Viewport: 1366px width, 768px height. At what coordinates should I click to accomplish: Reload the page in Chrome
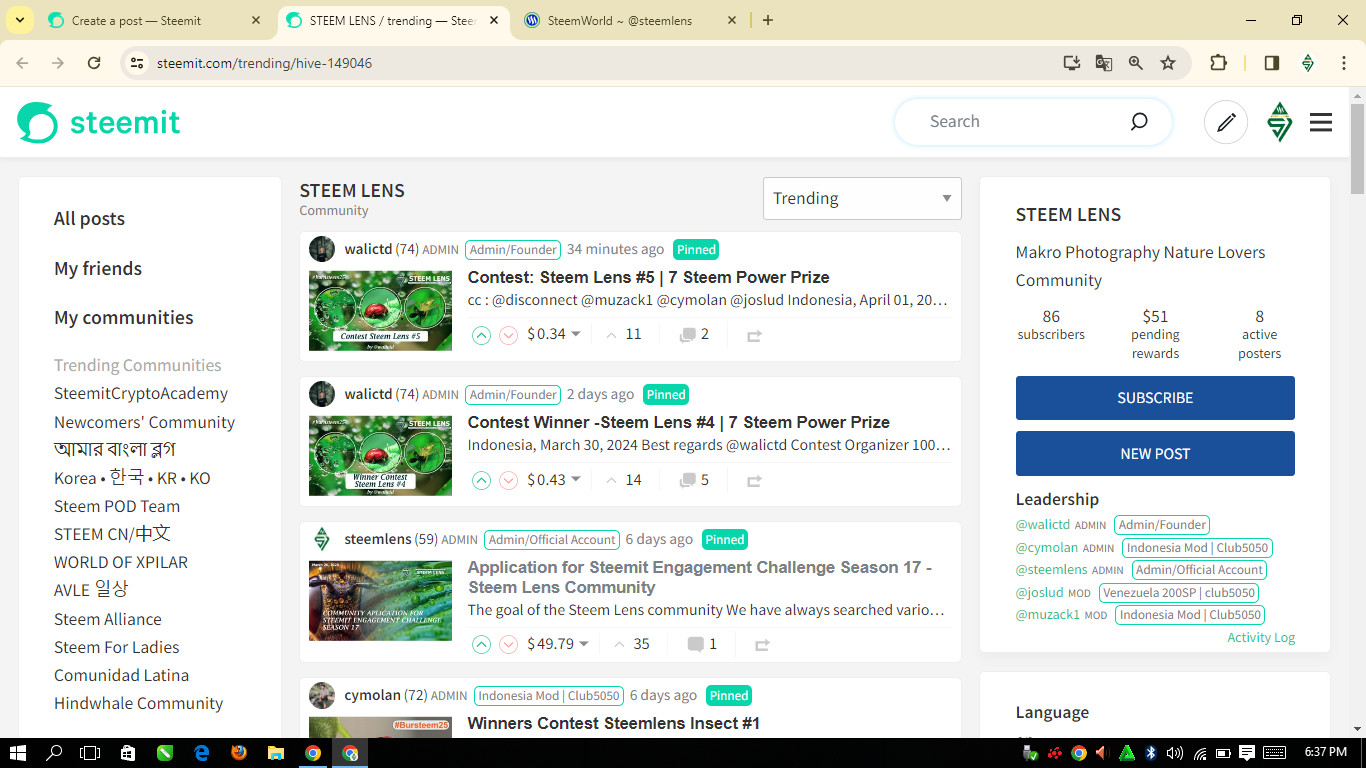pyautogui.click(x=94, y=63)
